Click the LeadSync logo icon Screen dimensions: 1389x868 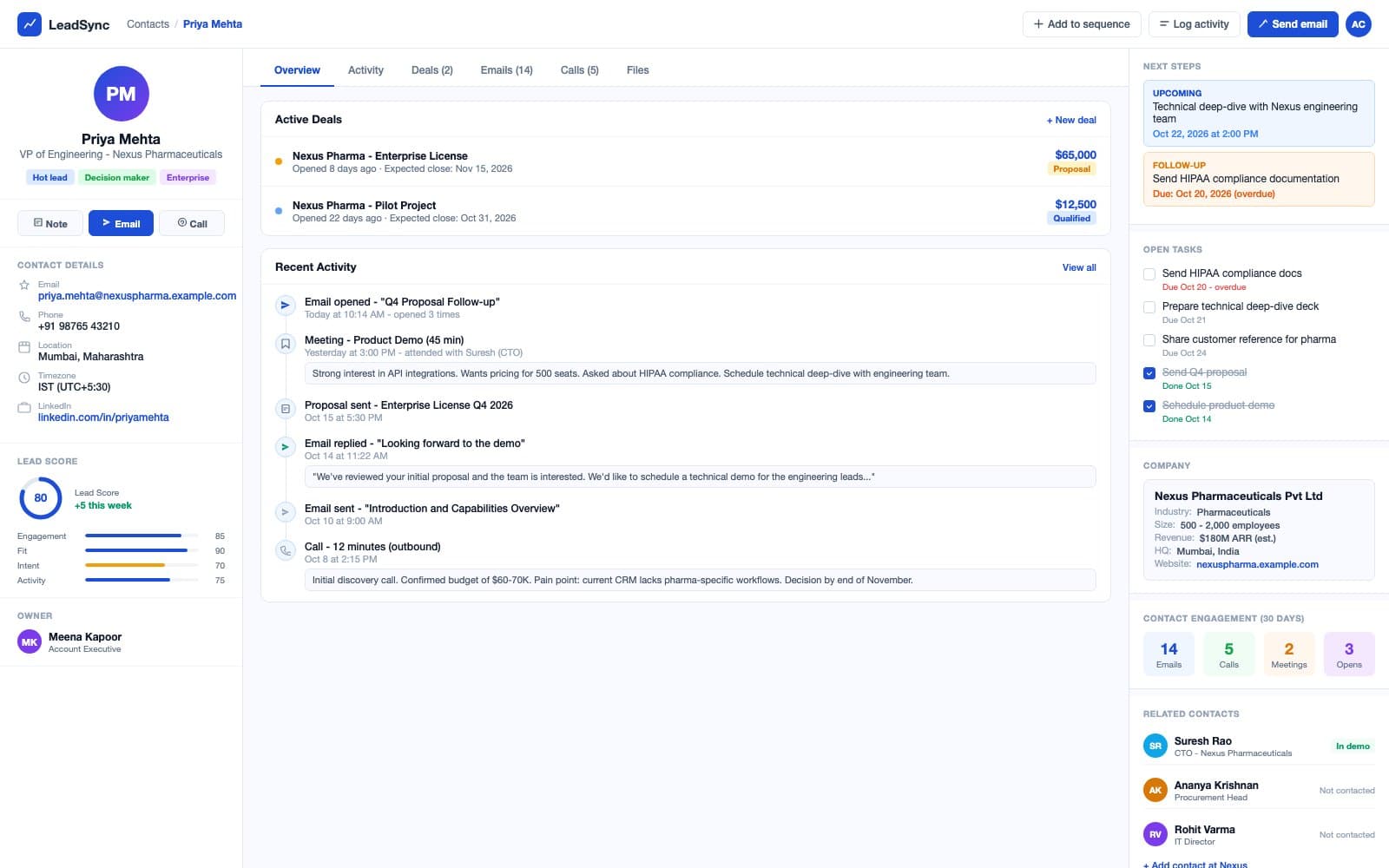coord(30,24)
